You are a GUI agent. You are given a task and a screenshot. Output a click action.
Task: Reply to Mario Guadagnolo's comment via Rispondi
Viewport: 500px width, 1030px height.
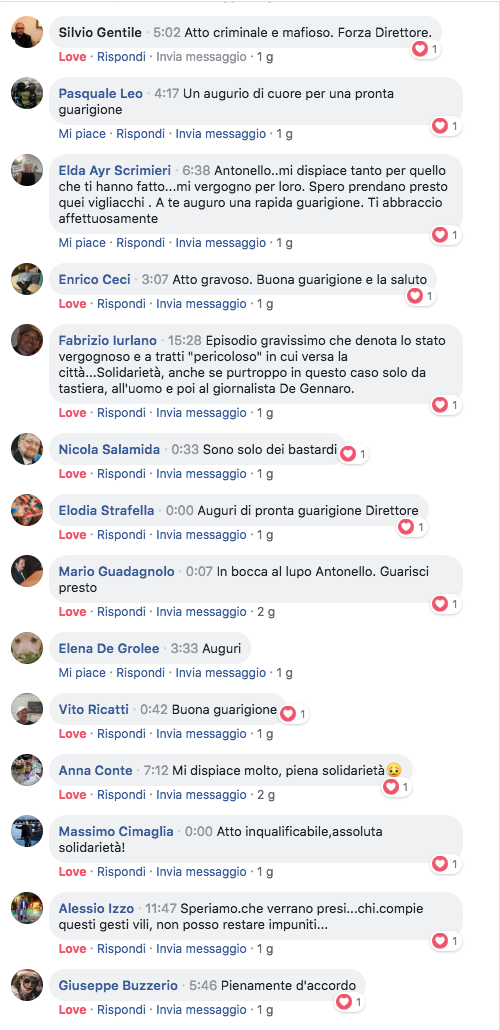(x=122, y=612)
